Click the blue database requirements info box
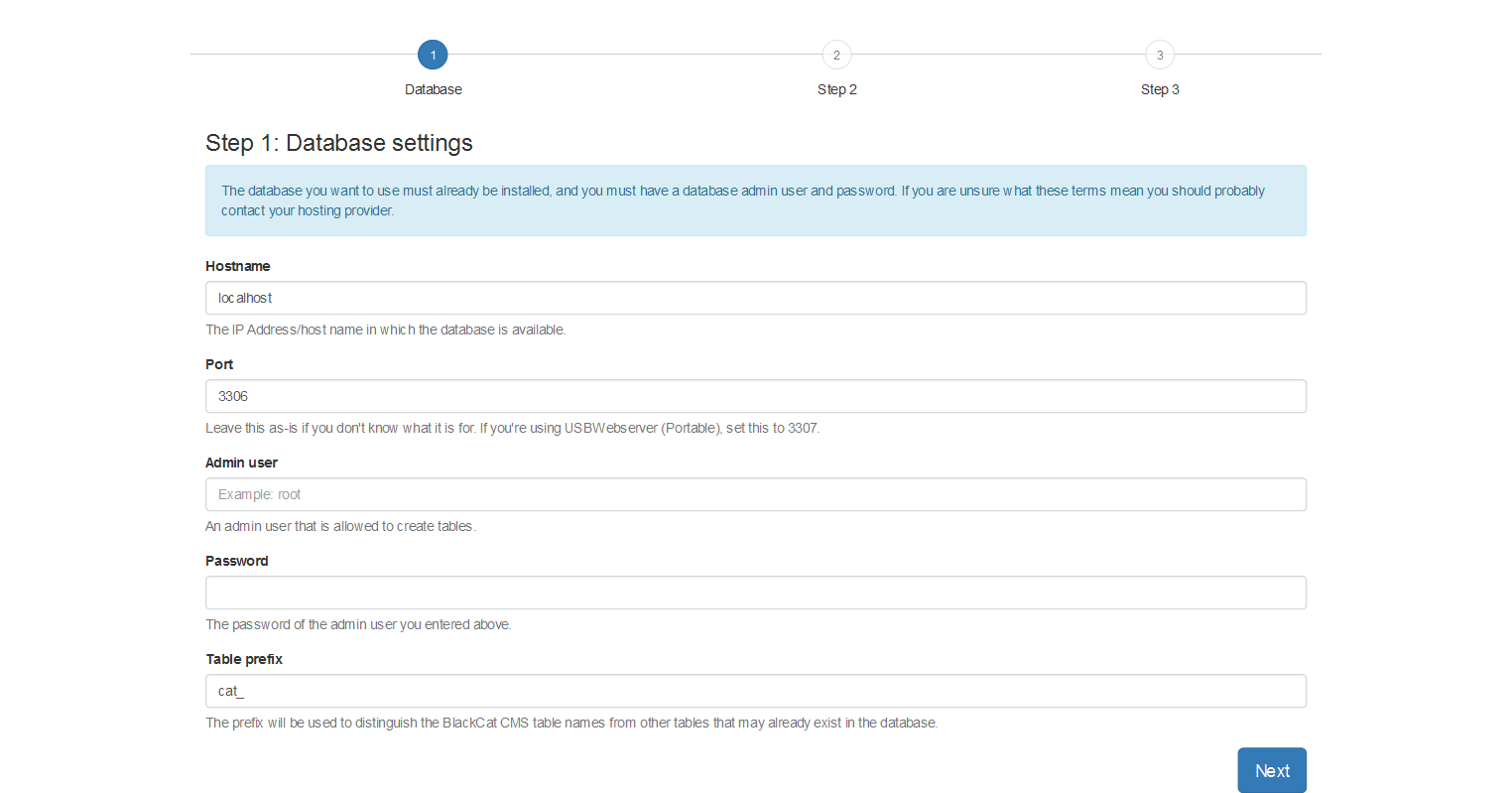1512x793 pixels. point(756,200)
